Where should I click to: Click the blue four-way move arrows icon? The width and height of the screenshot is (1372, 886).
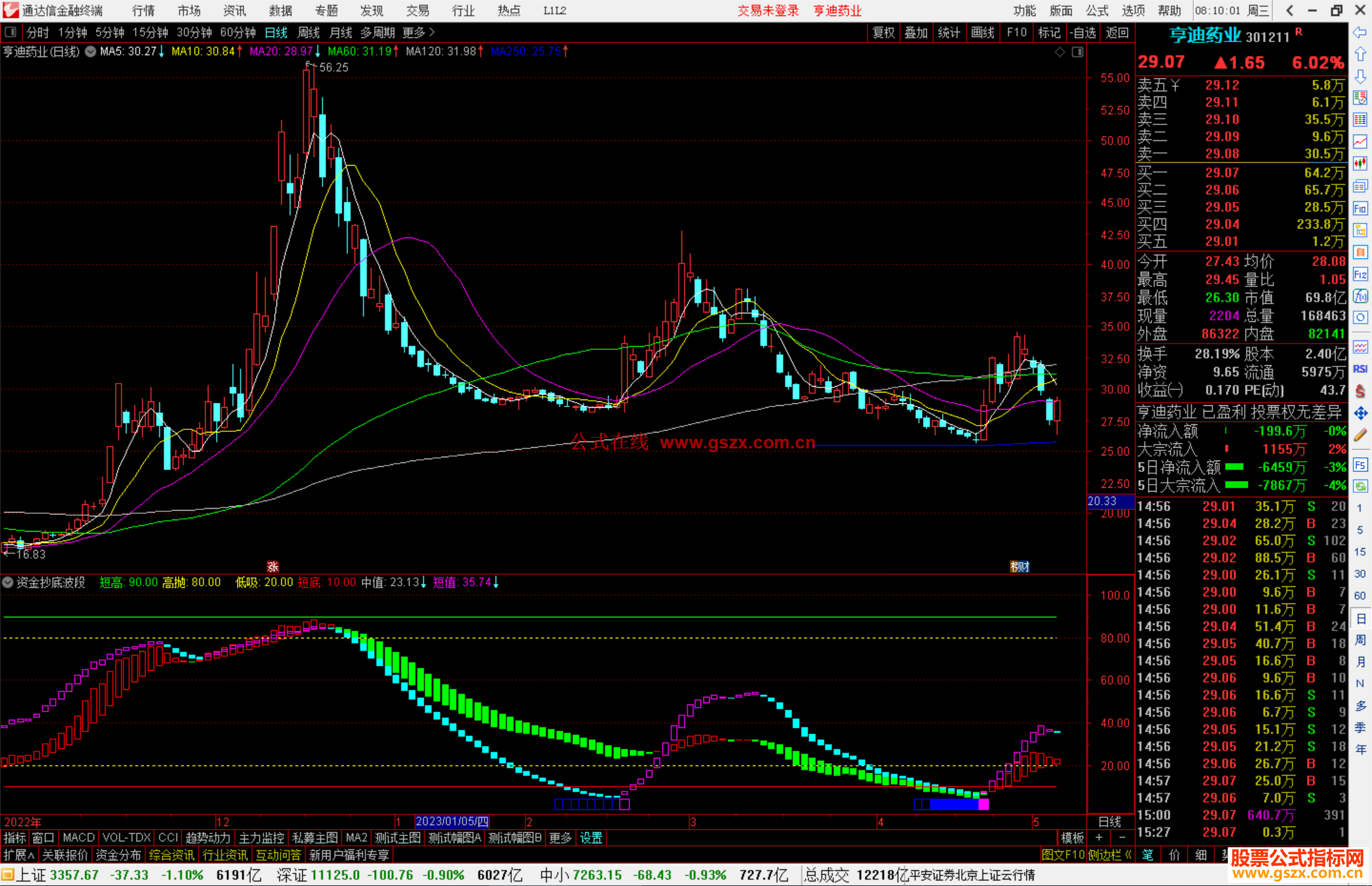point(1360,413)
